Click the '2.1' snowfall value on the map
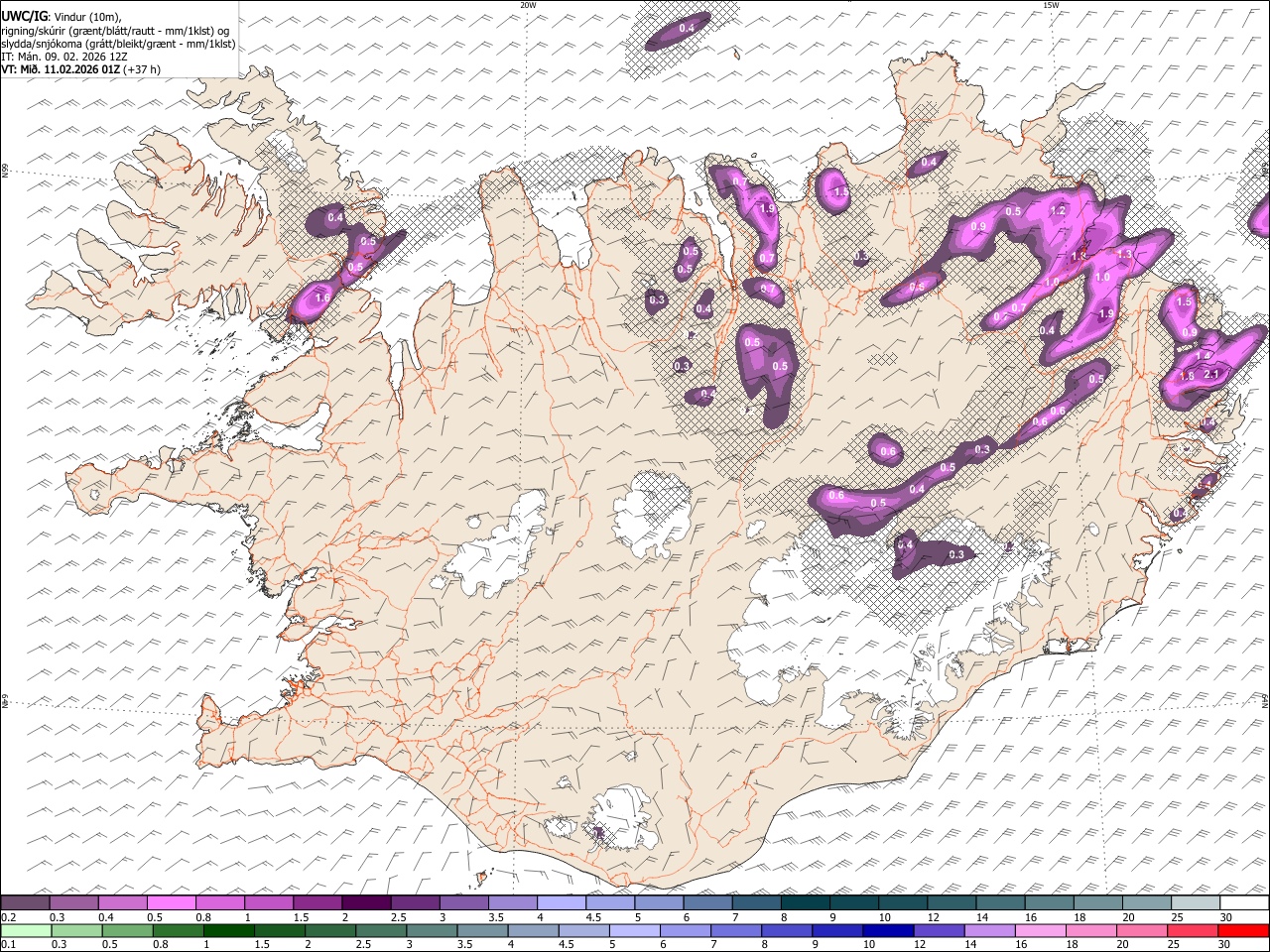 1210,375
